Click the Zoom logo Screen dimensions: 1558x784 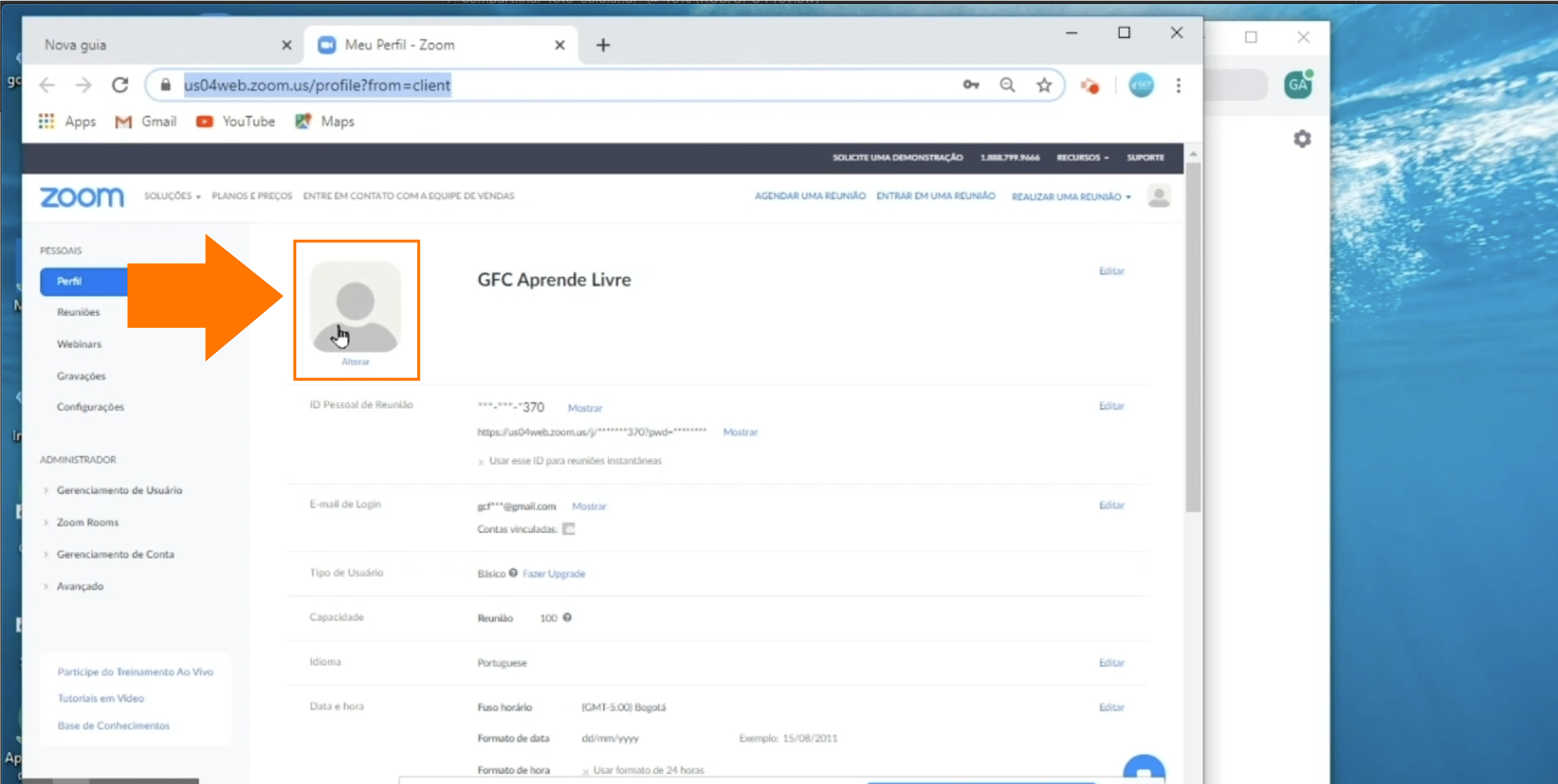click(82, 197)
